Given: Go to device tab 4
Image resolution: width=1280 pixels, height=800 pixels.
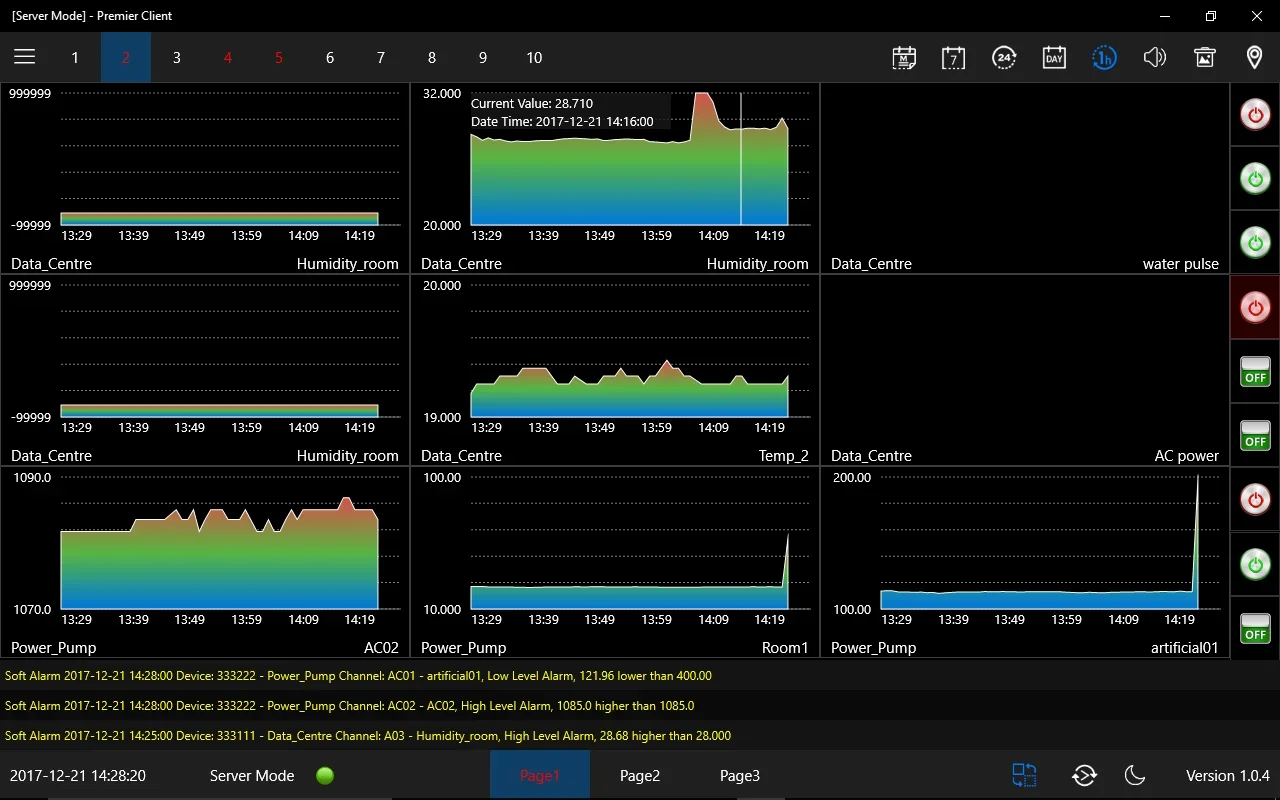Looking at the screenshot, I should click(228, 57).
